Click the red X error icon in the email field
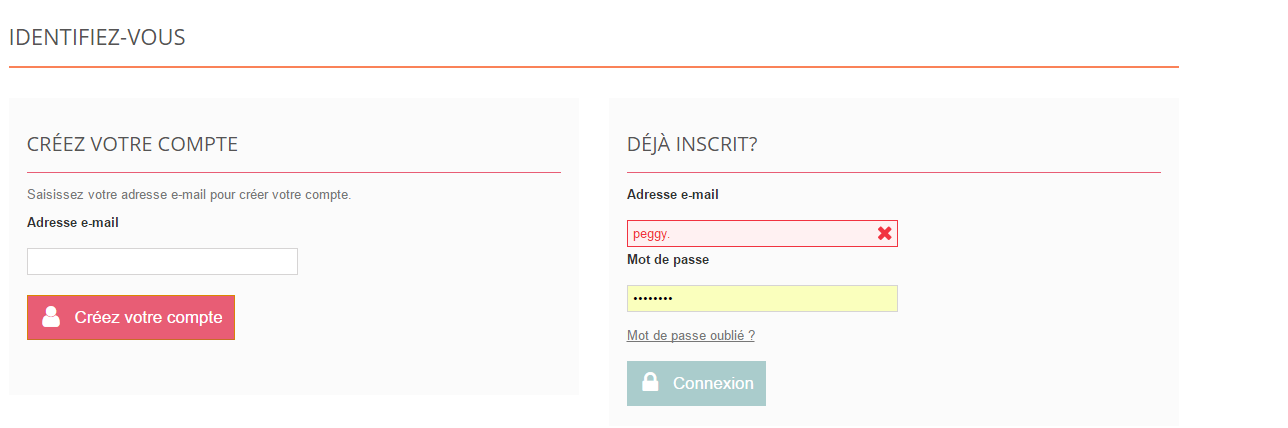This screenshot has height=428, width=1288. 884,233
